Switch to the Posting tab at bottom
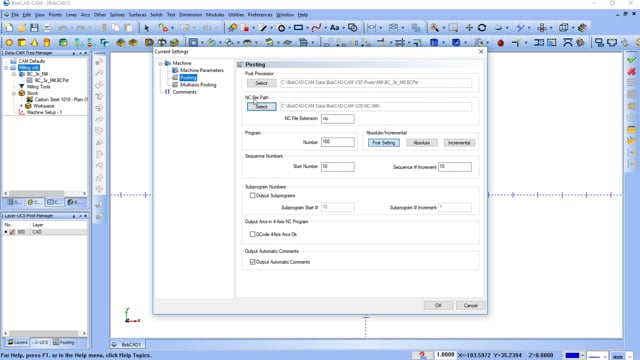 click(x=64, y=342)
